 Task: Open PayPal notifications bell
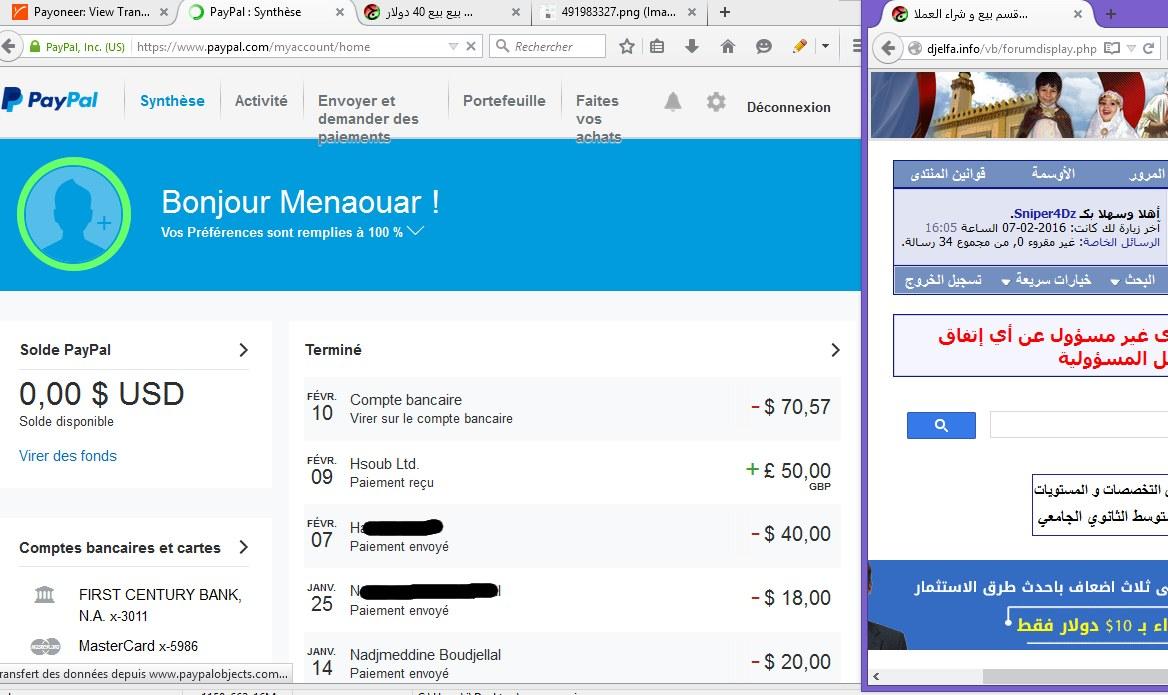coord(673,101)
